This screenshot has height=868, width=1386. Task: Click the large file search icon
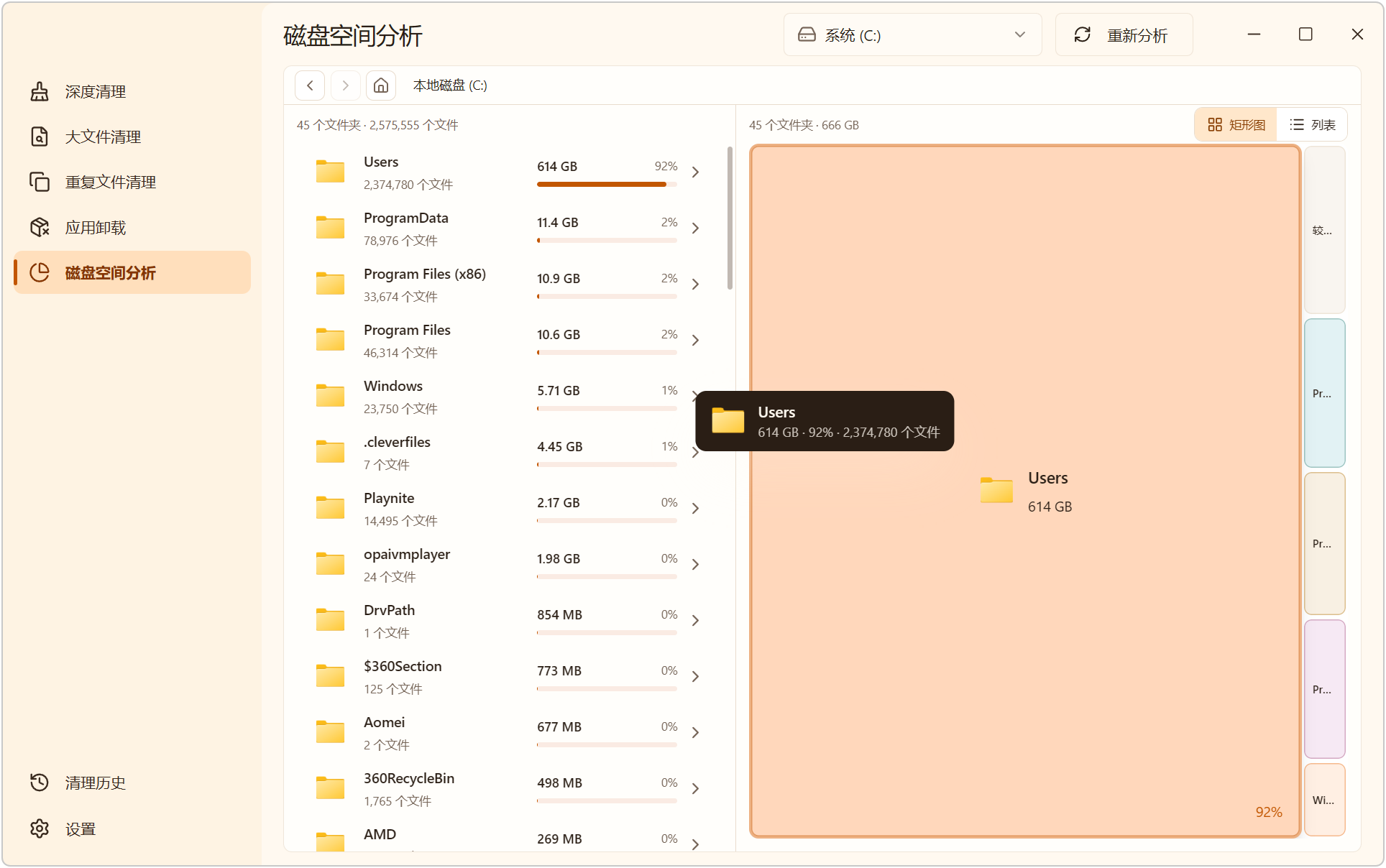[x=40, y=137]
